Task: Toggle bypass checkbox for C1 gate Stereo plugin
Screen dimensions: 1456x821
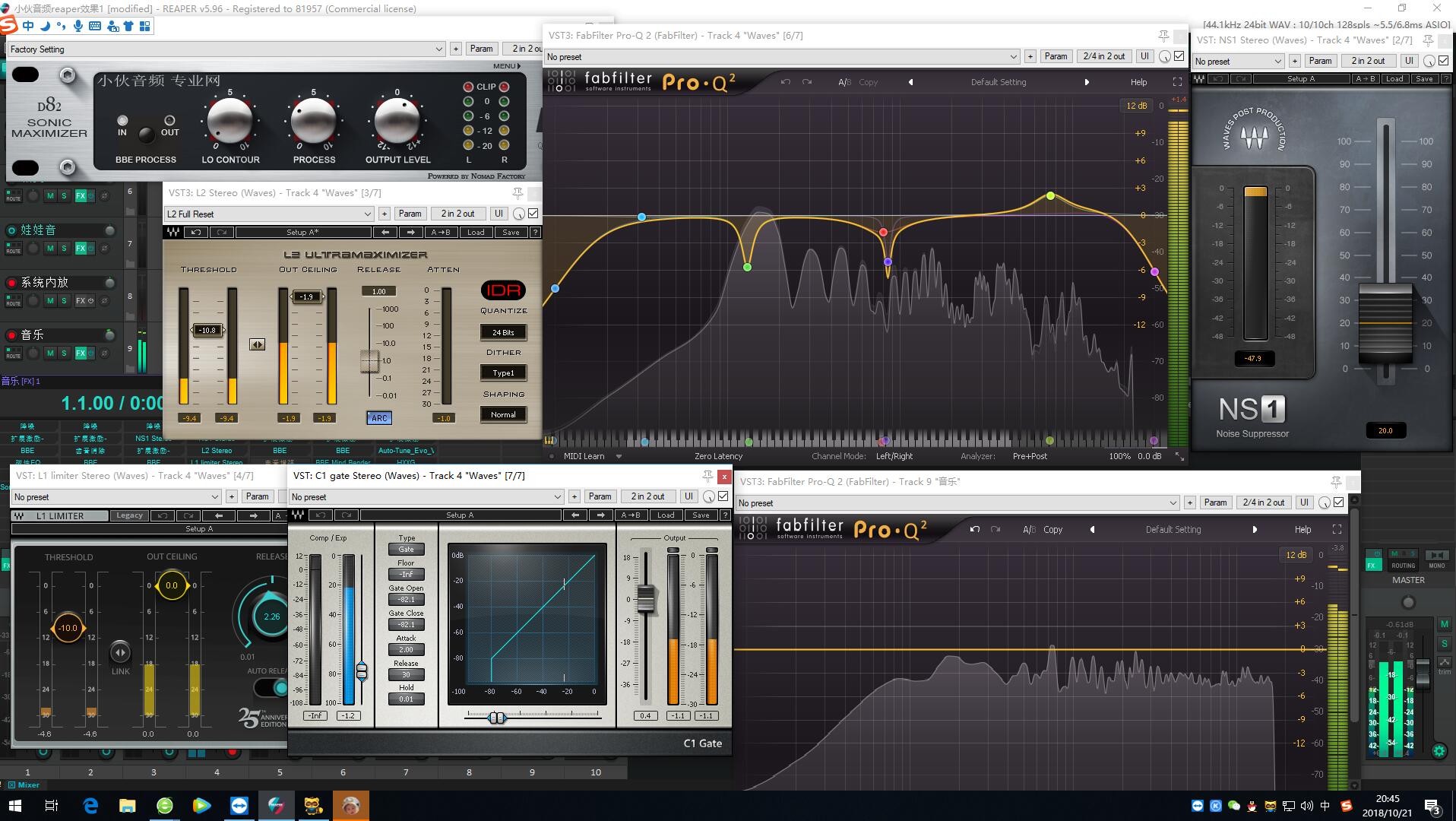Action: click(x=723, y=496)
